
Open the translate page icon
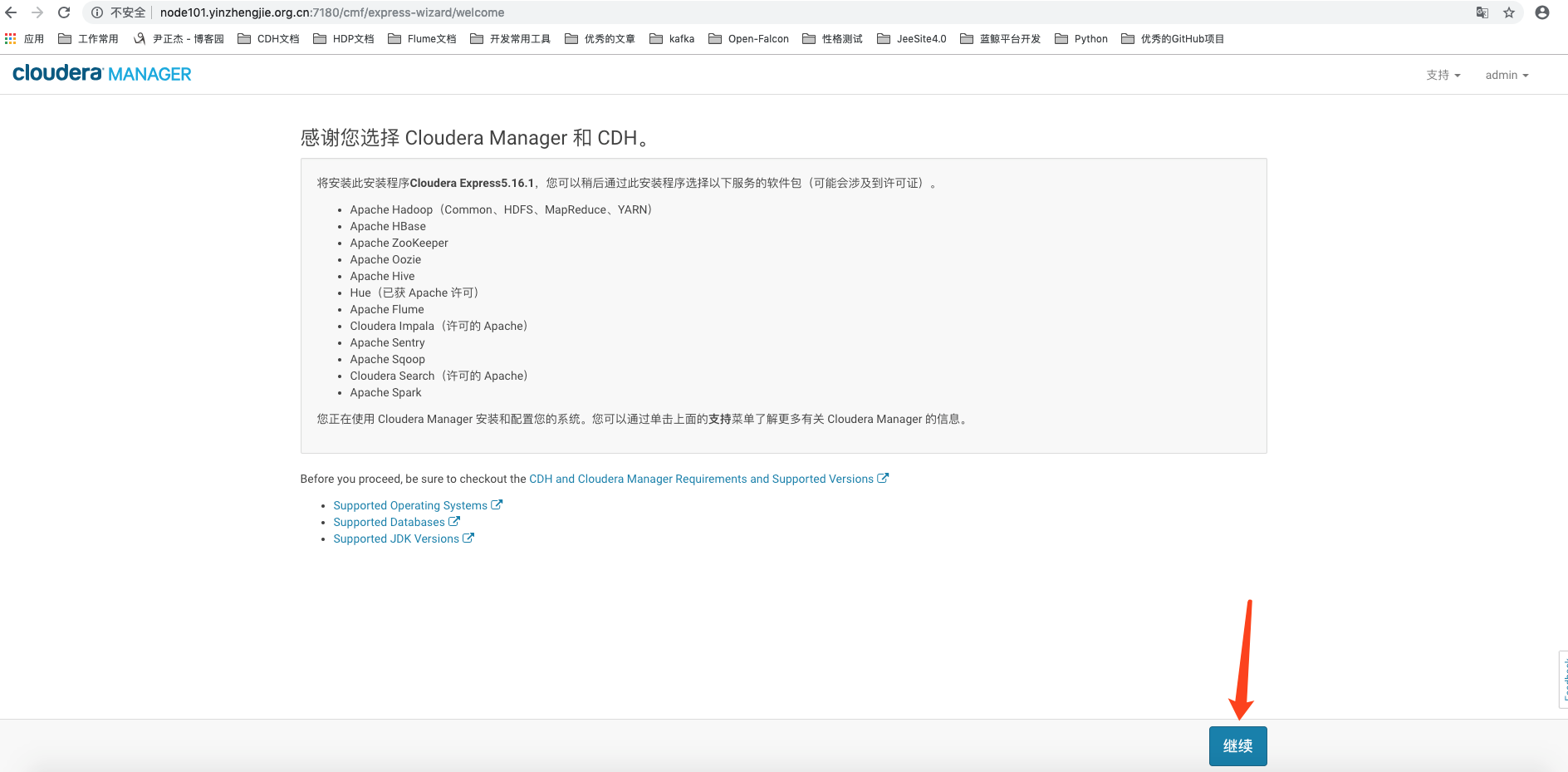1482,12
